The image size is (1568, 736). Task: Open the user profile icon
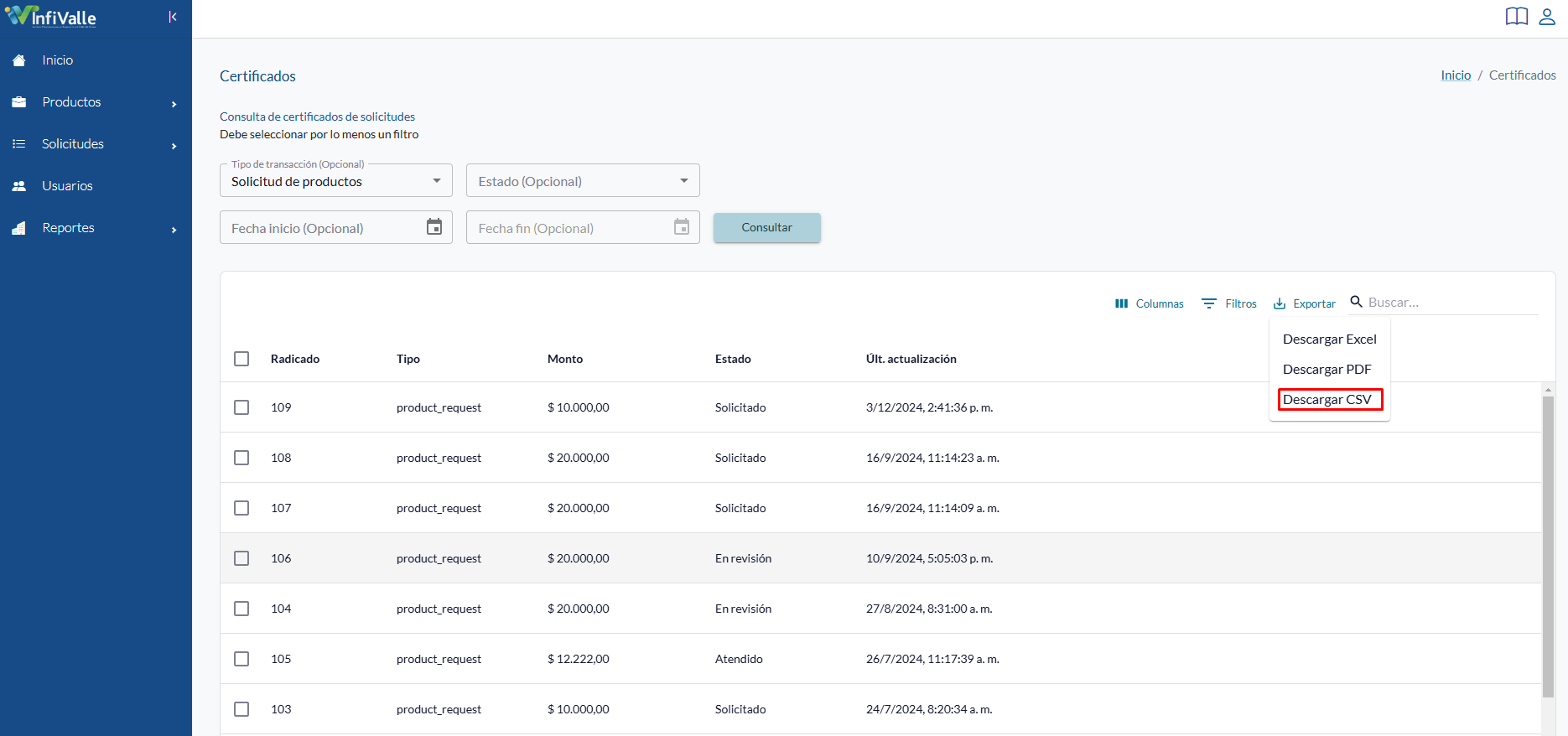tap(1547, 17)
